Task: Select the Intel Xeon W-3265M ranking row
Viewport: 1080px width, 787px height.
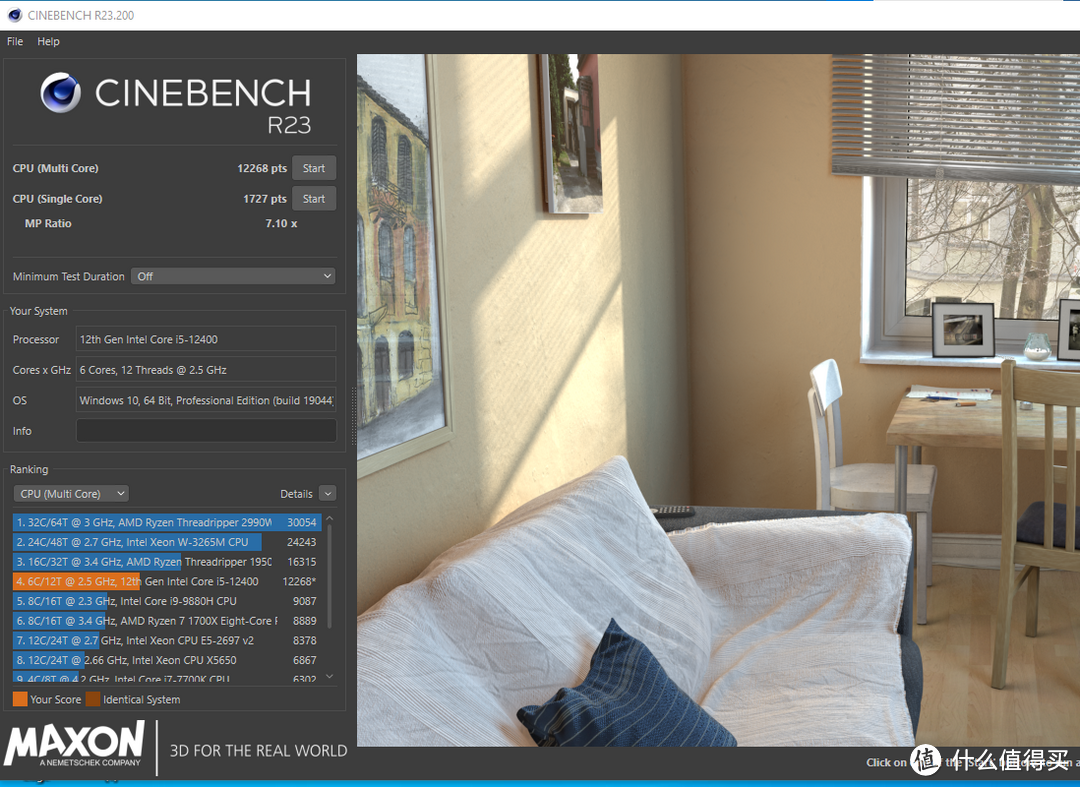Action: [x=166, y=542]
